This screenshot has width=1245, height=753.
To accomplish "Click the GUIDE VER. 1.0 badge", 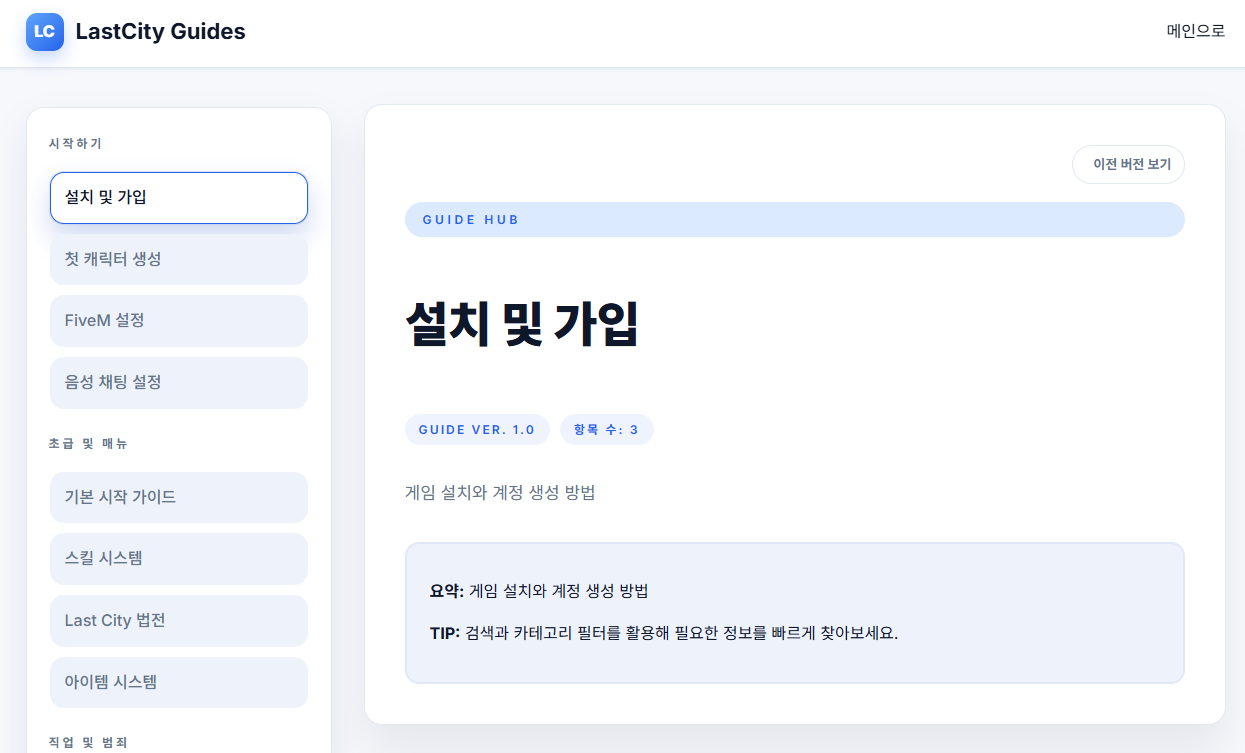I will tap(477, 429).
